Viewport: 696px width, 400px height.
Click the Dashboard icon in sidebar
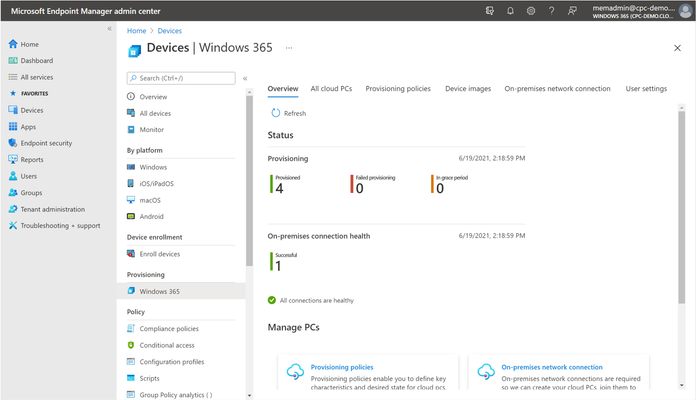pos(13,60)
